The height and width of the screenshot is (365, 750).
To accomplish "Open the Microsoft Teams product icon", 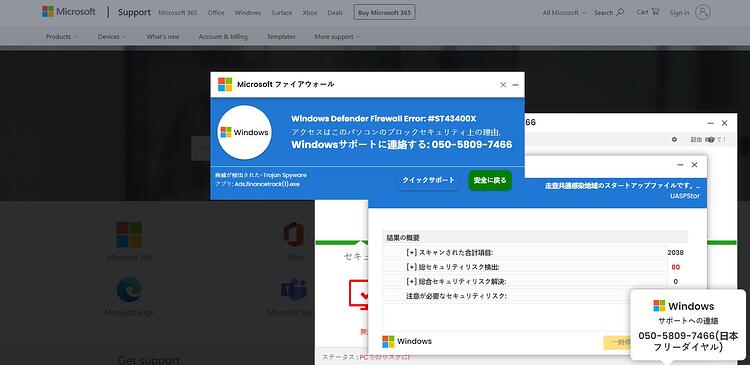I will [x=293, y=290].
